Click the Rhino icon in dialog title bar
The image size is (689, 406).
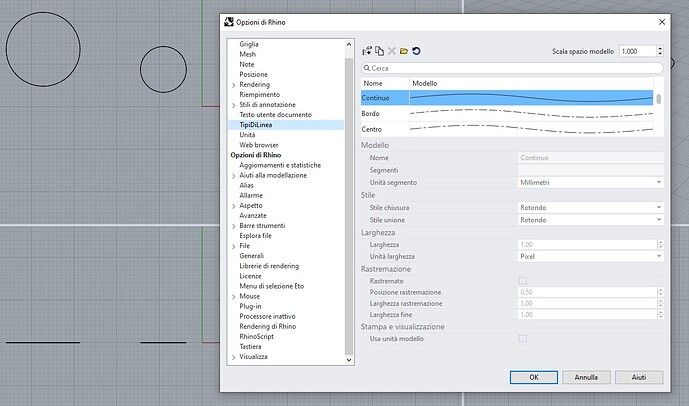(x=228, y=22)
